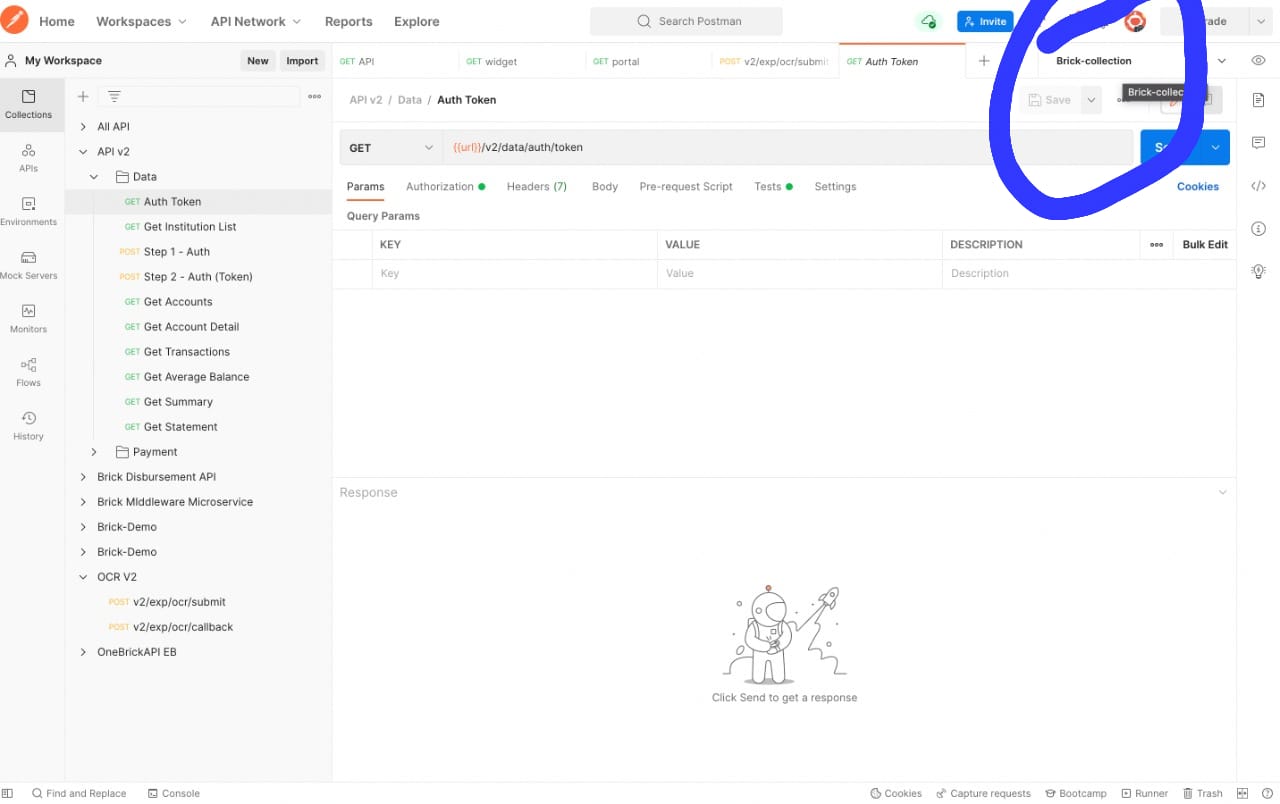Click the plus icon to create collection
Viewport: 1280px width, 804px height.
pos(83,96)
